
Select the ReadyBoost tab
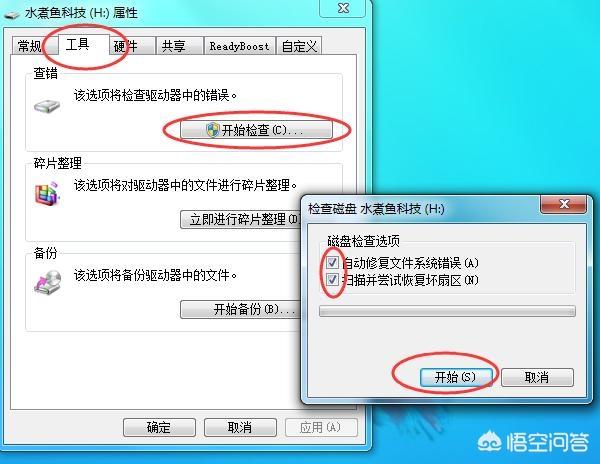click(240, 46)
